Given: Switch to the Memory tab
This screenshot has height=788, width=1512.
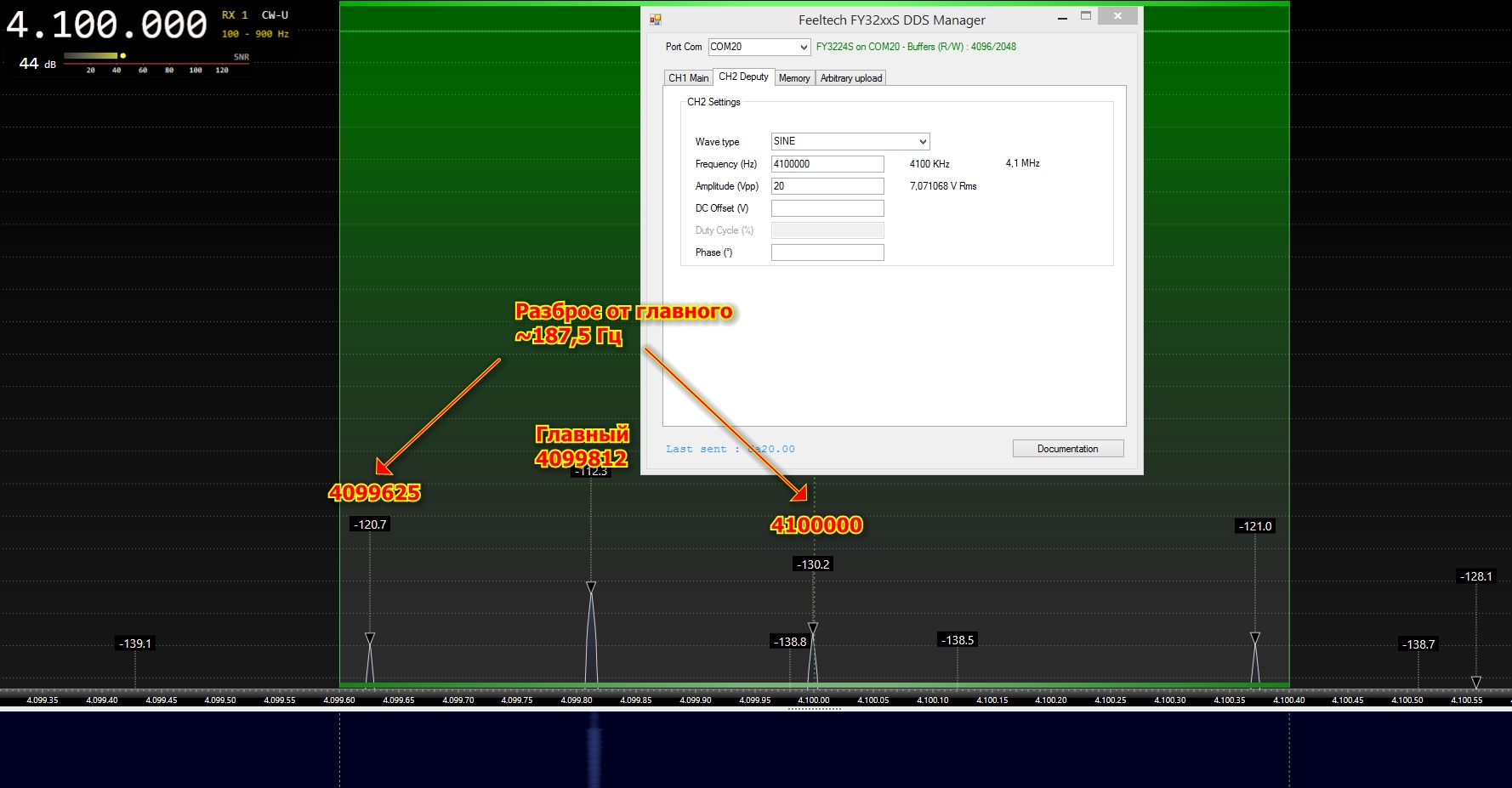Looking at the screenshot, I should [x=794, y=78].
